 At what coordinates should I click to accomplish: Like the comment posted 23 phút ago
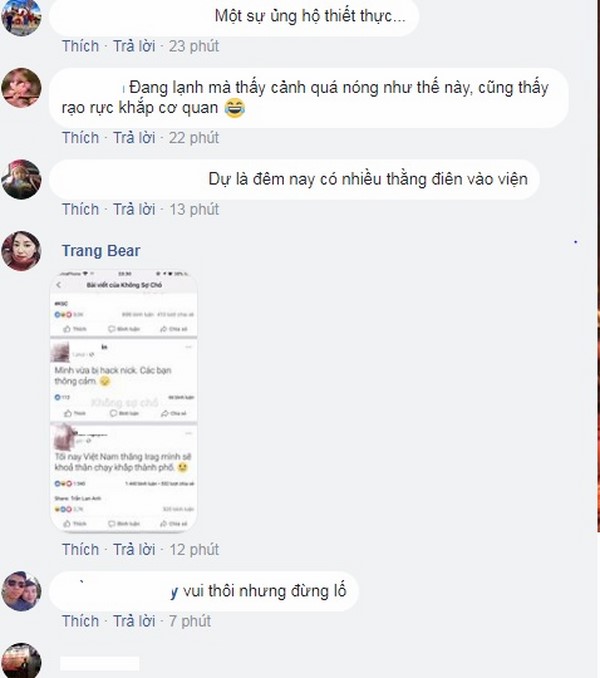tap(80, 46)
